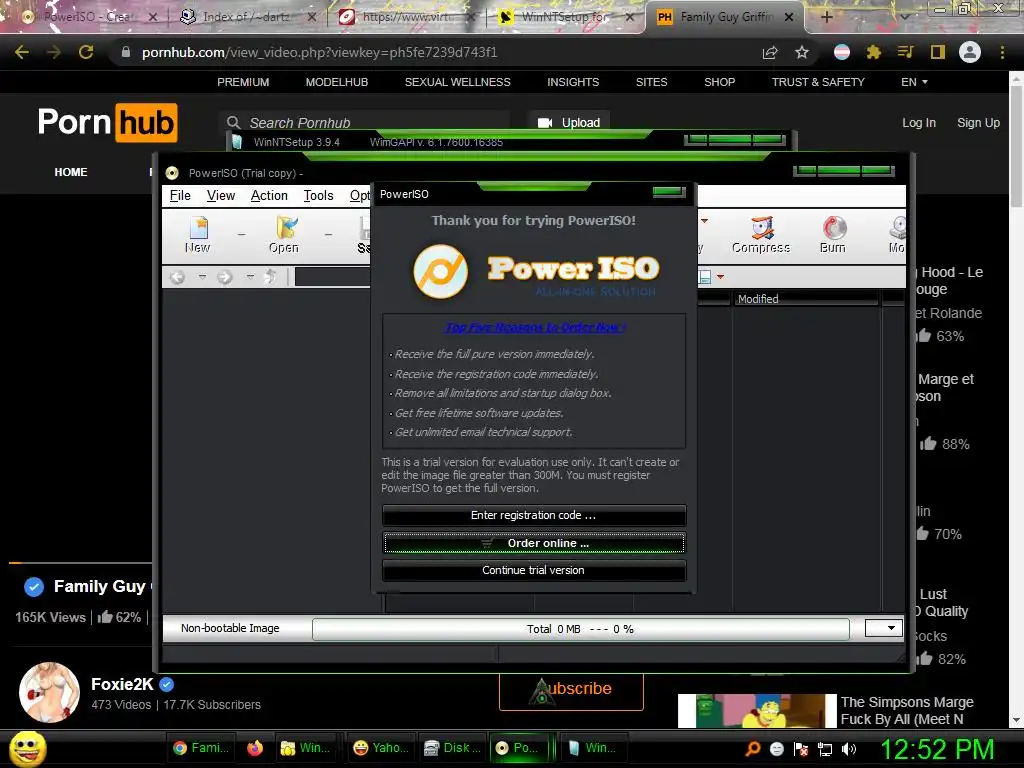Switch to the WinNTSetup browser tab

(565, 17)
